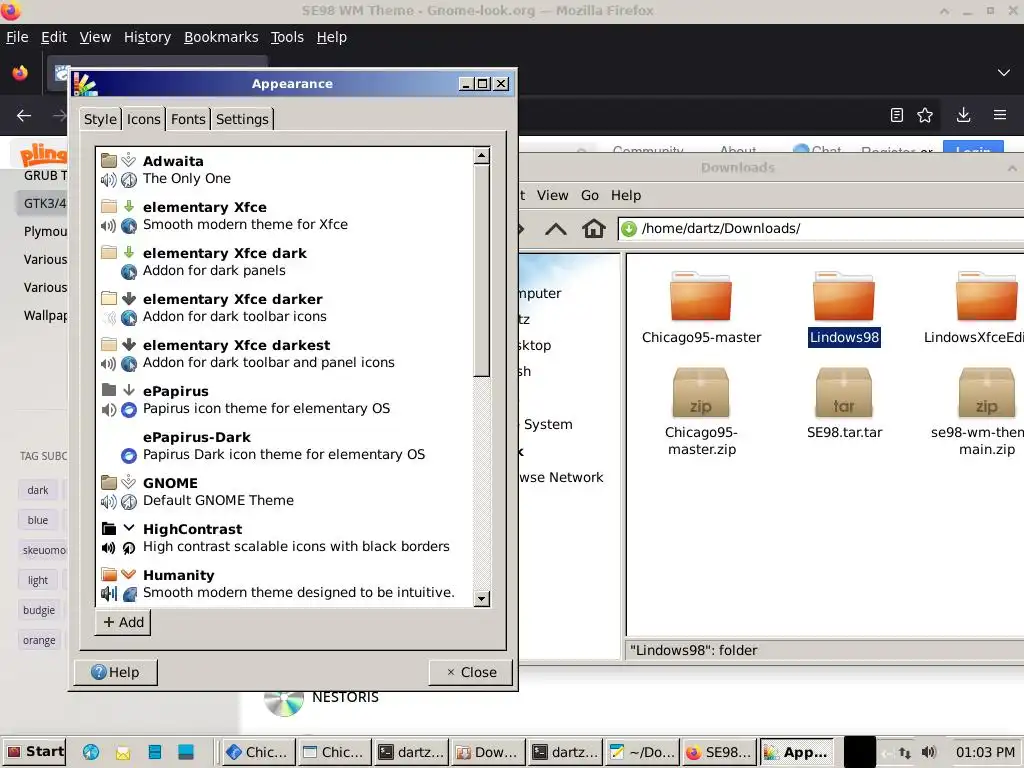Click the orange tag on the webpage
Screen dimensions: 1024x768
click(x=39, y=641)
